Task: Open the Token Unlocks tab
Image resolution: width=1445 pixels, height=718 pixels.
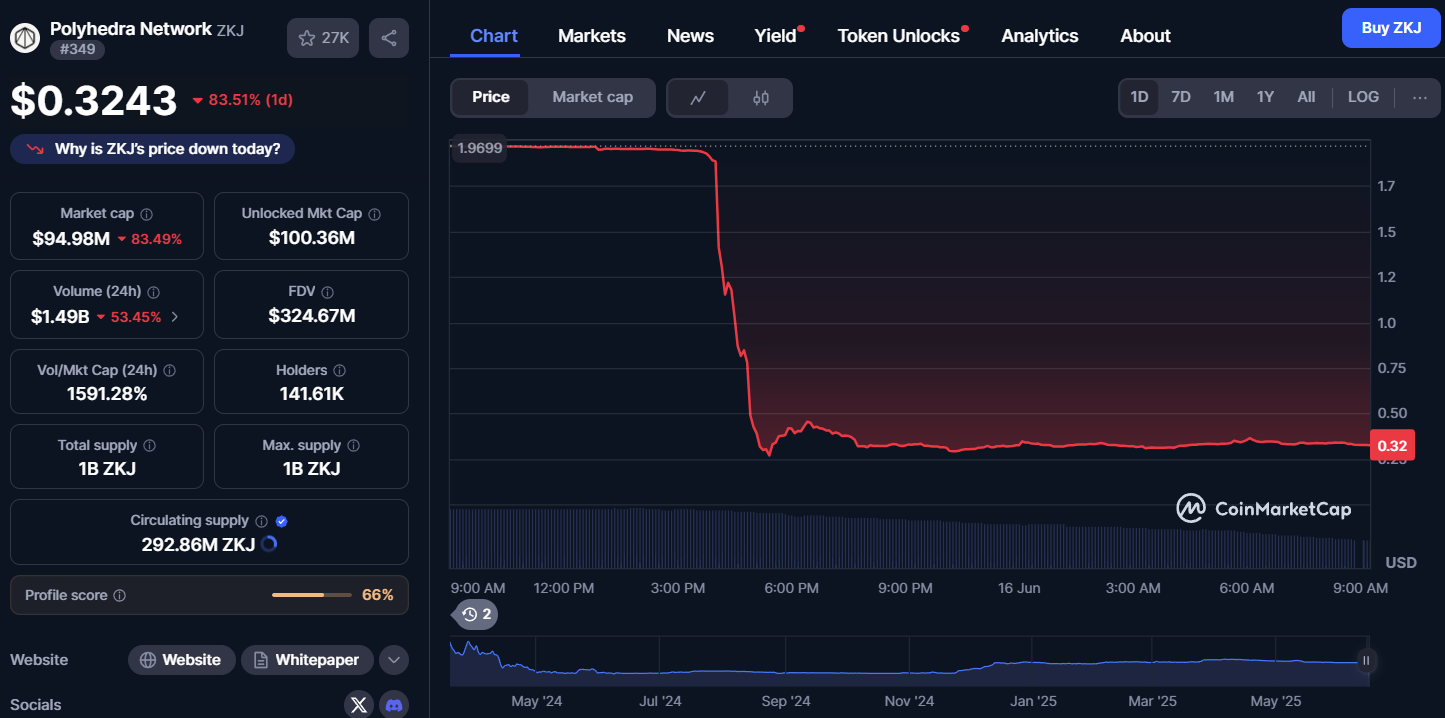Action: [x=898, y=36]
